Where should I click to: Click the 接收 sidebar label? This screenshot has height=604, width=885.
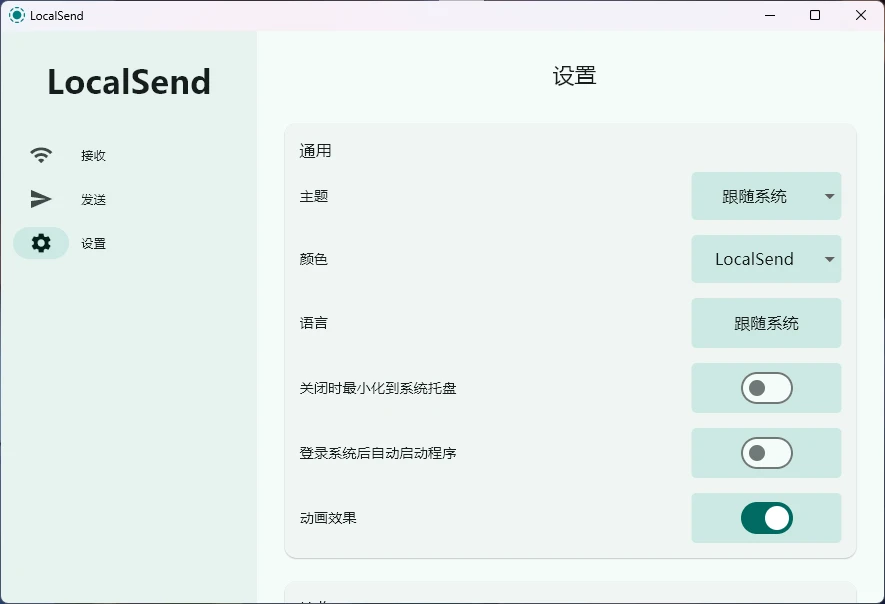(x=93, y=155)
